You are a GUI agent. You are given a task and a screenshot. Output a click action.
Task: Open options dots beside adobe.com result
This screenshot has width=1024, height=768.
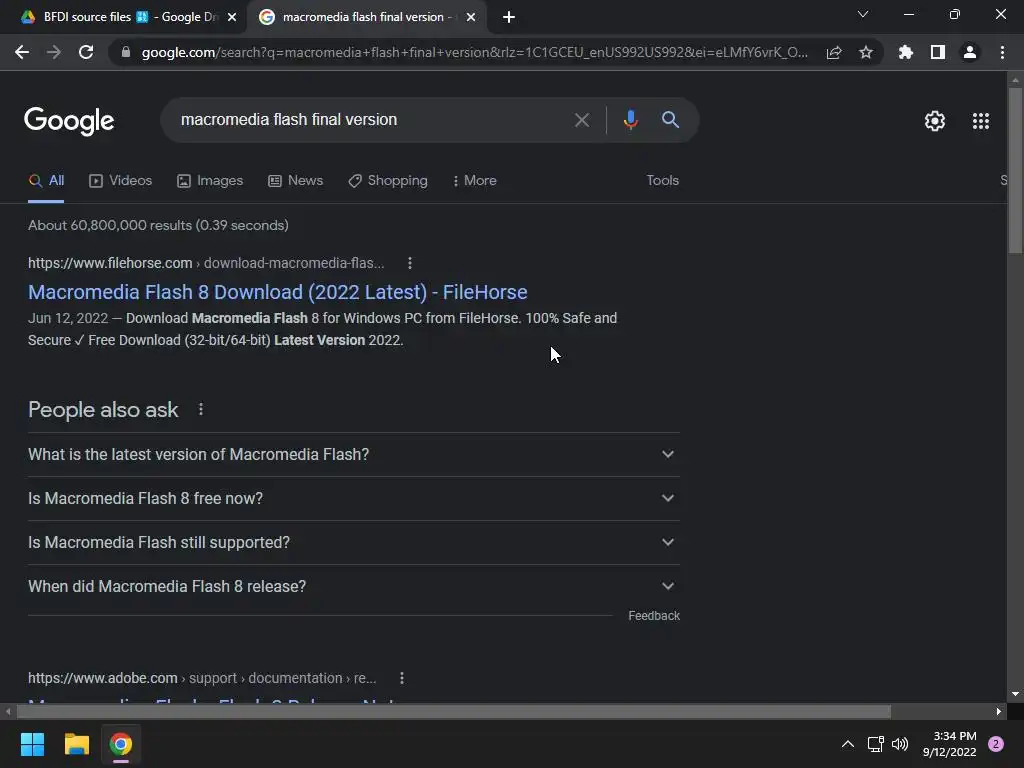pos(402,678)
